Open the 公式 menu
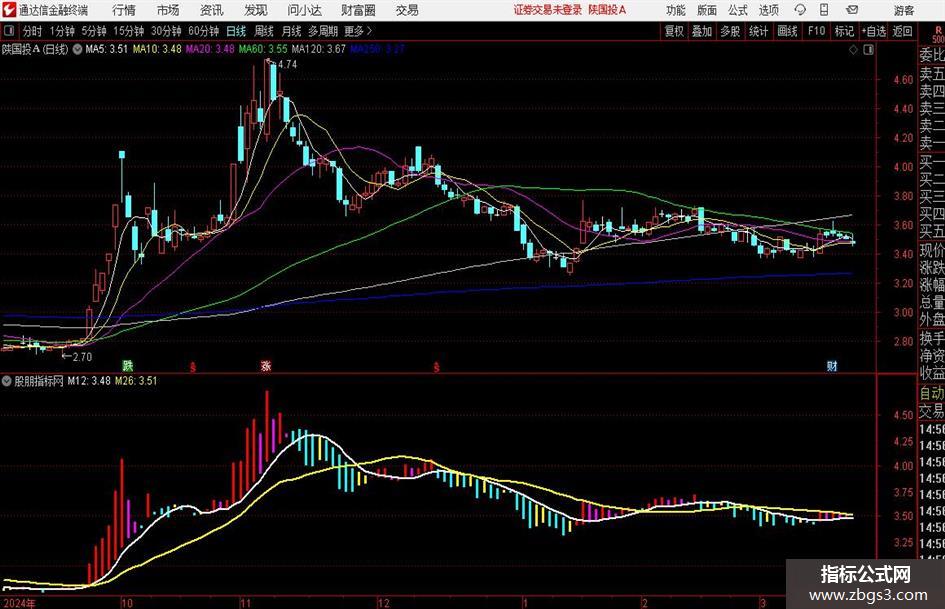This screenshot has height=609, width=945. click(738, 10)
